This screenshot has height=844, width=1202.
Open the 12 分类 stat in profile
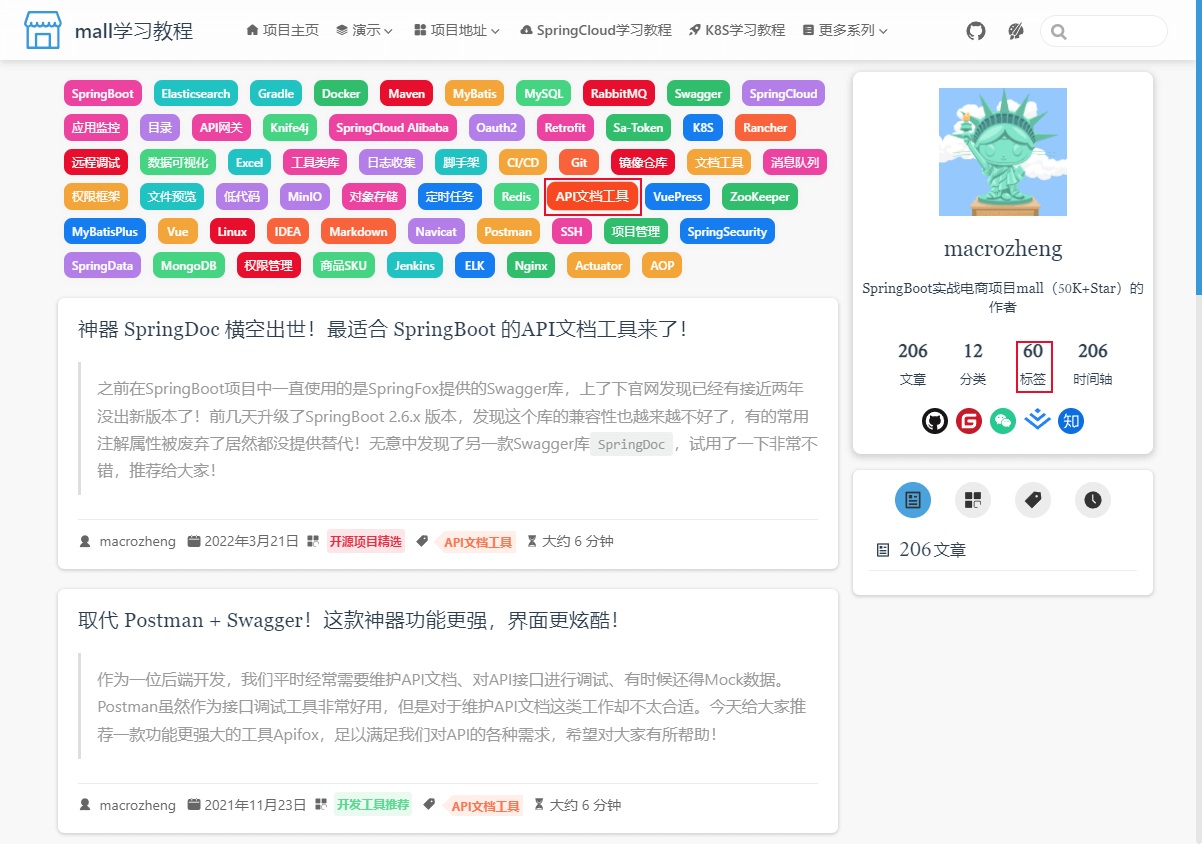973,365
